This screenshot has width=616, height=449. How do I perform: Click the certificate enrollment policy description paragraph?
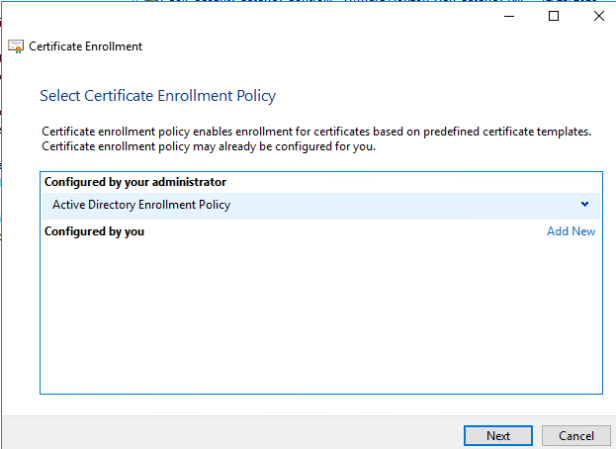pos(316,139)
